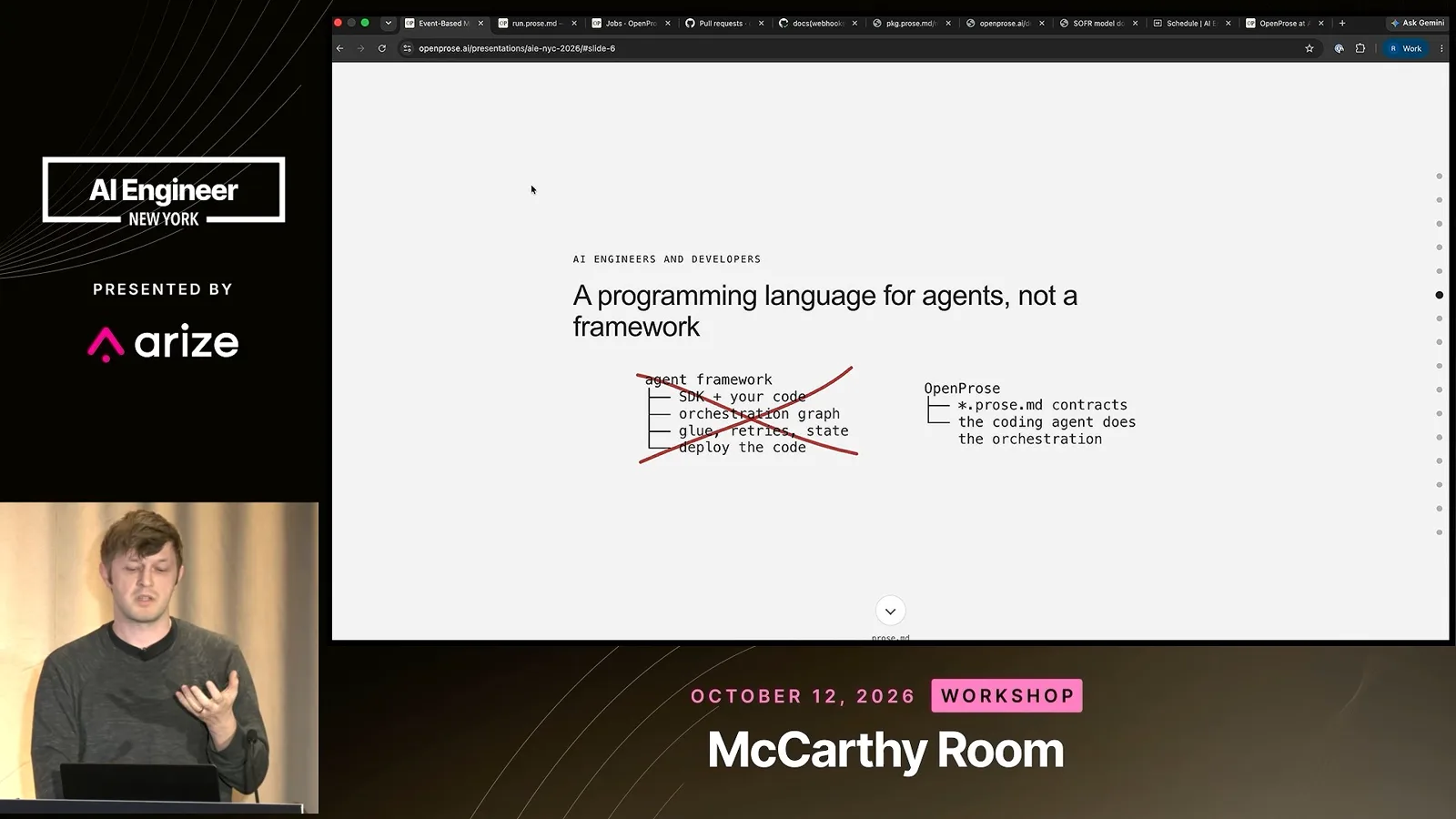Screen dimensions: 1456x819
Task: Click the 'orchestration graph' line
Action: pyautogui.click(x=759, y=414)
